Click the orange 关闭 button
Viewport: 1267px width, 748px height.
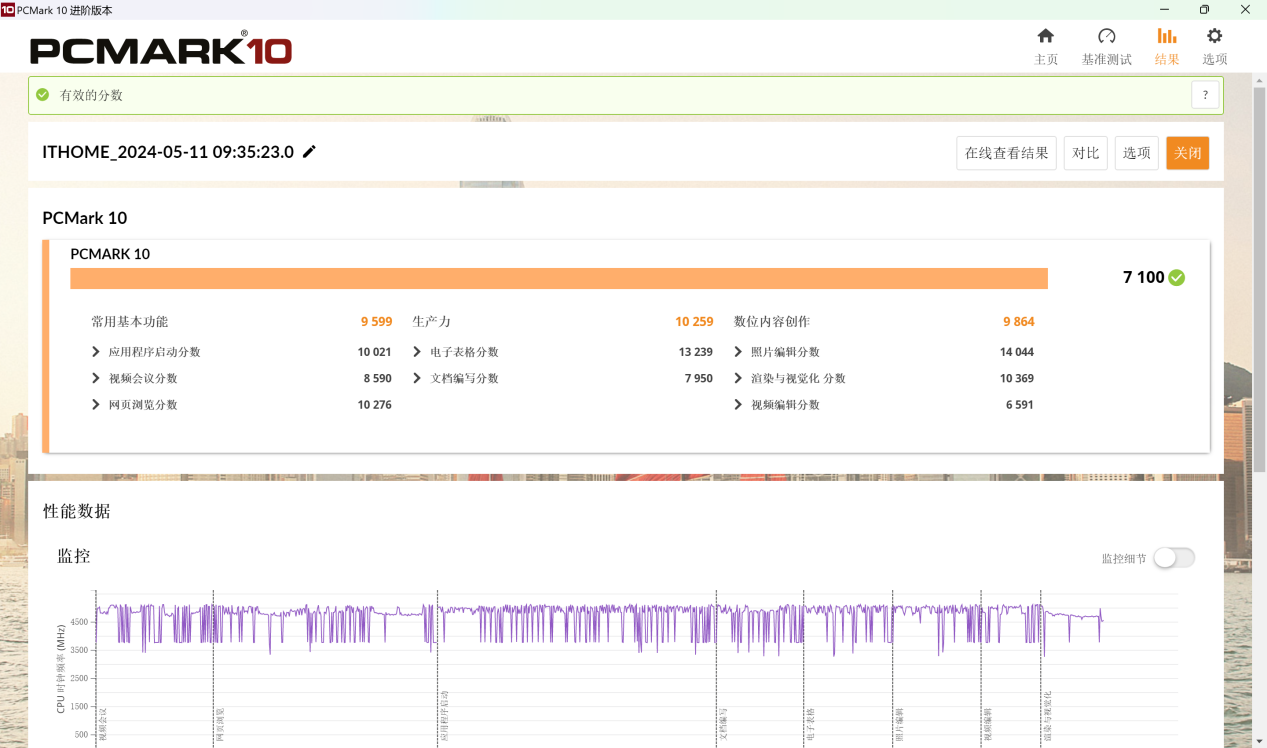coord(1188,153)
